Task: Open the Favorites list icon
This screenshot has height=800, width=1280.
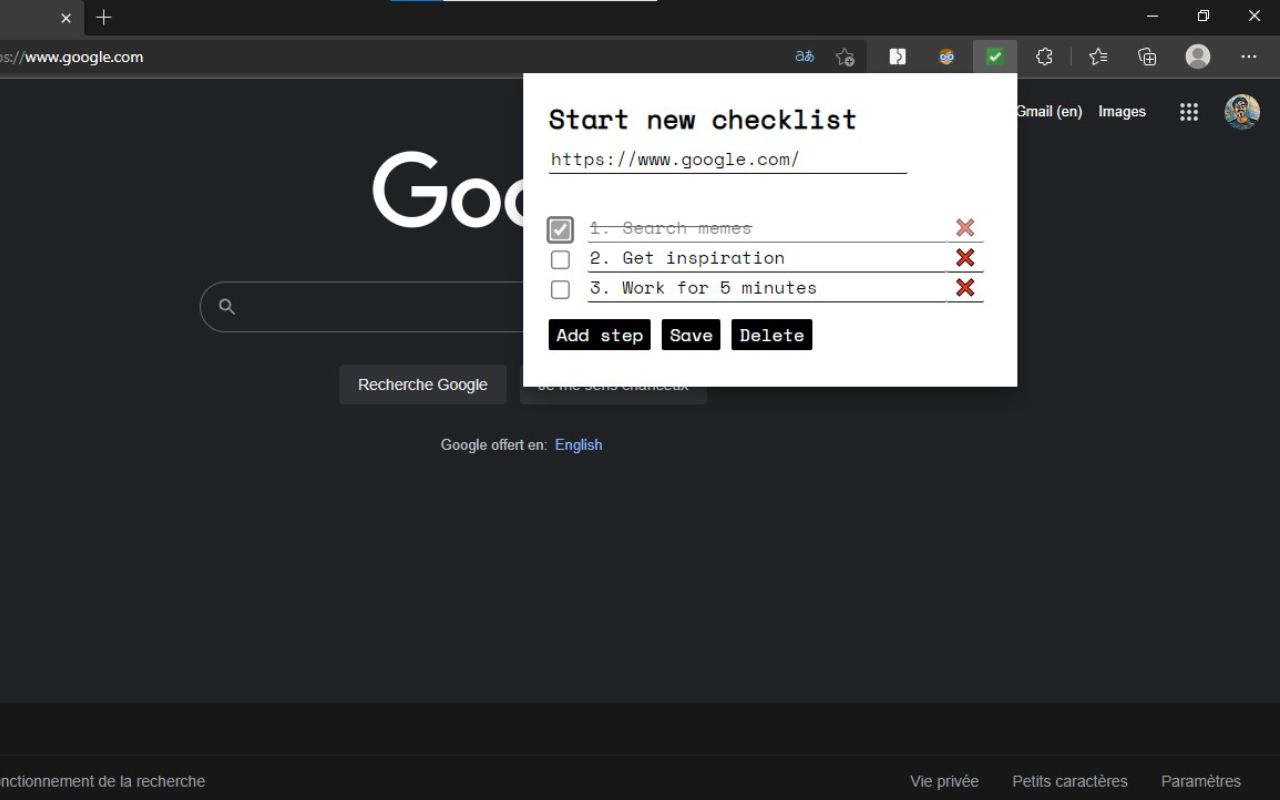Action: click(x=1098, y=57)
